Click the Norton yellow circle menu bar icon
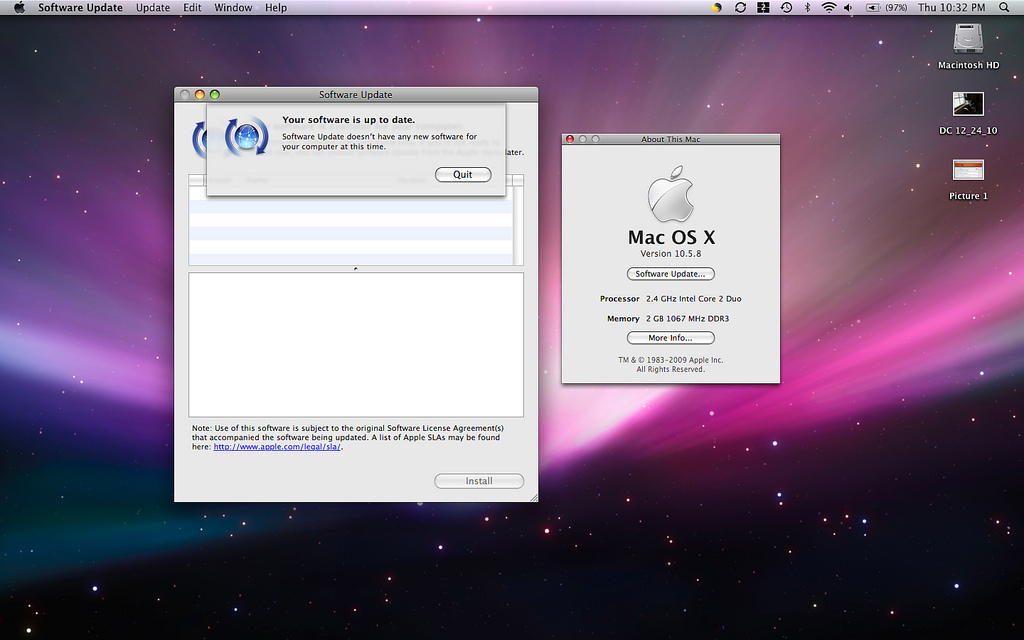 click(716, 8)
